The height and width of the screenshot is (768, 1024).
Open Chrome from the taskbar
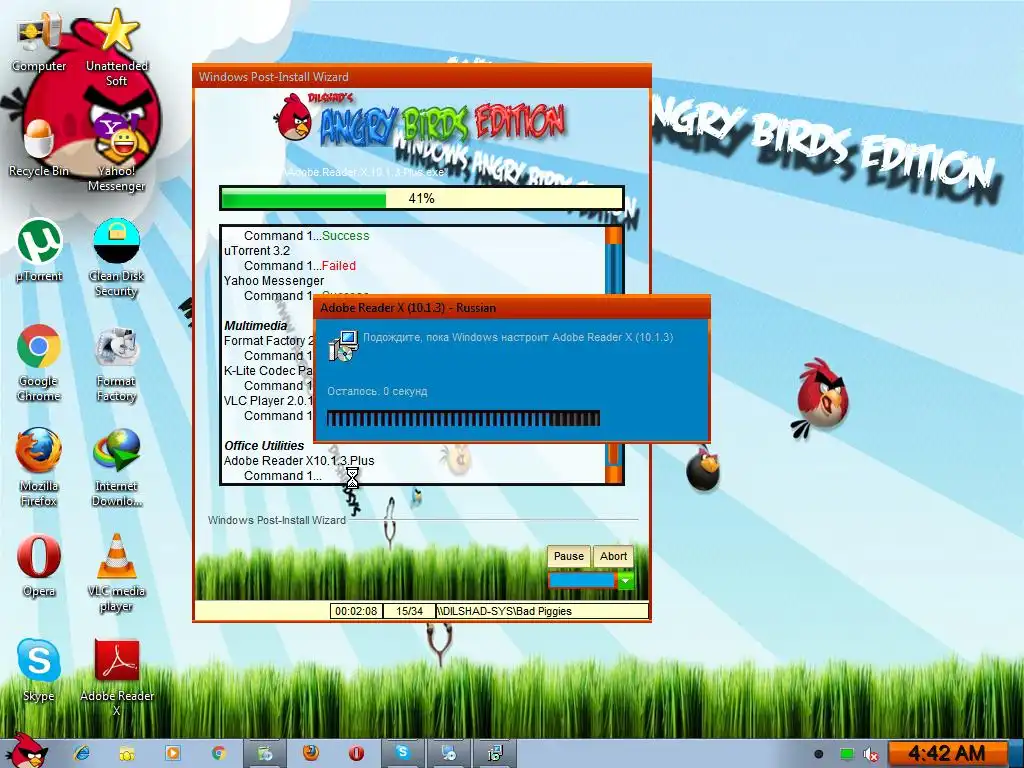(x=218, y=753)
